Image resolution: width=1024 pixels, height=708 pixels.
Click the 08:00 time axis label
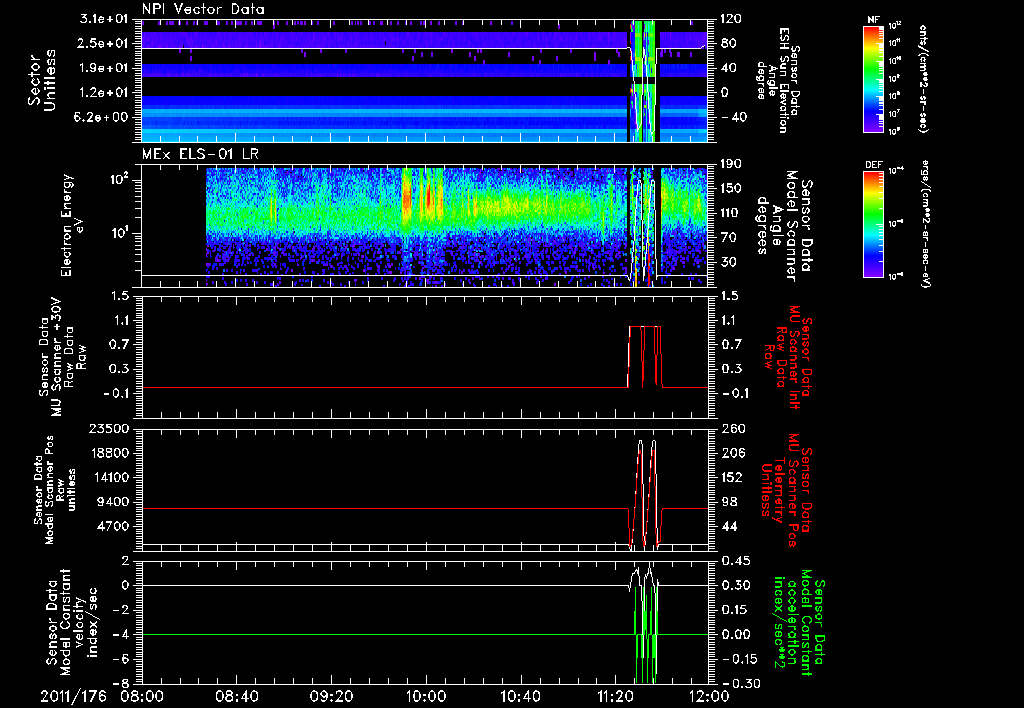(143, 694)
